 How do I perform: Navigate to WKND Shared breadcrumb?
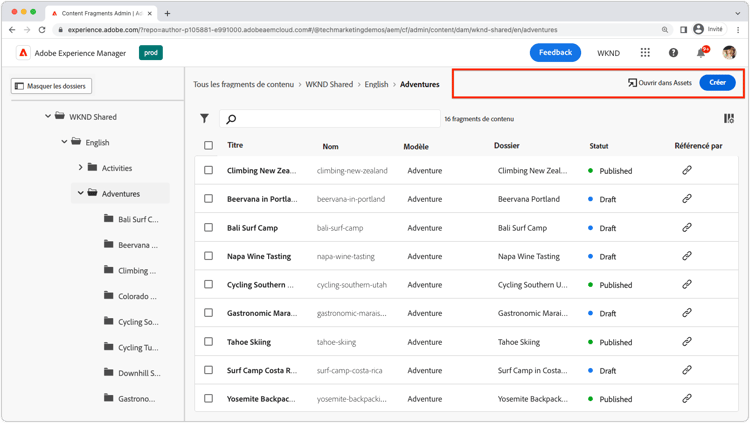[329, 84]
